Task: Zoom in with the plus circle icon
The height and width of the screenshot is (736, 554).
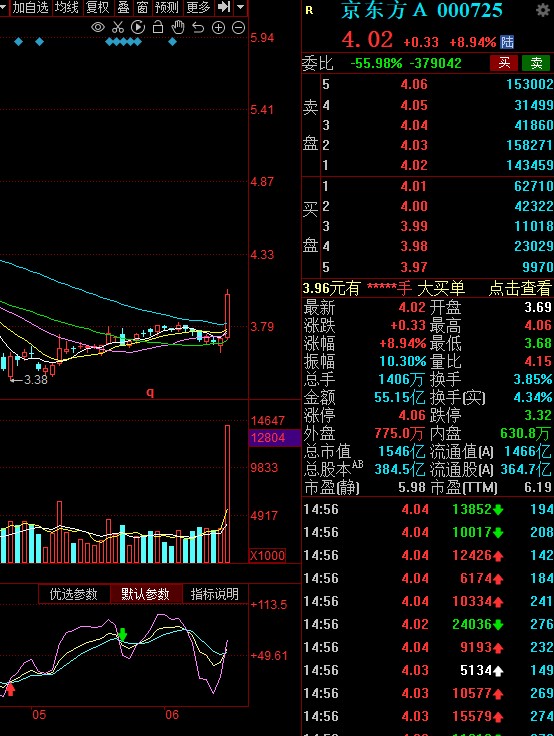Action: point(218,28)
